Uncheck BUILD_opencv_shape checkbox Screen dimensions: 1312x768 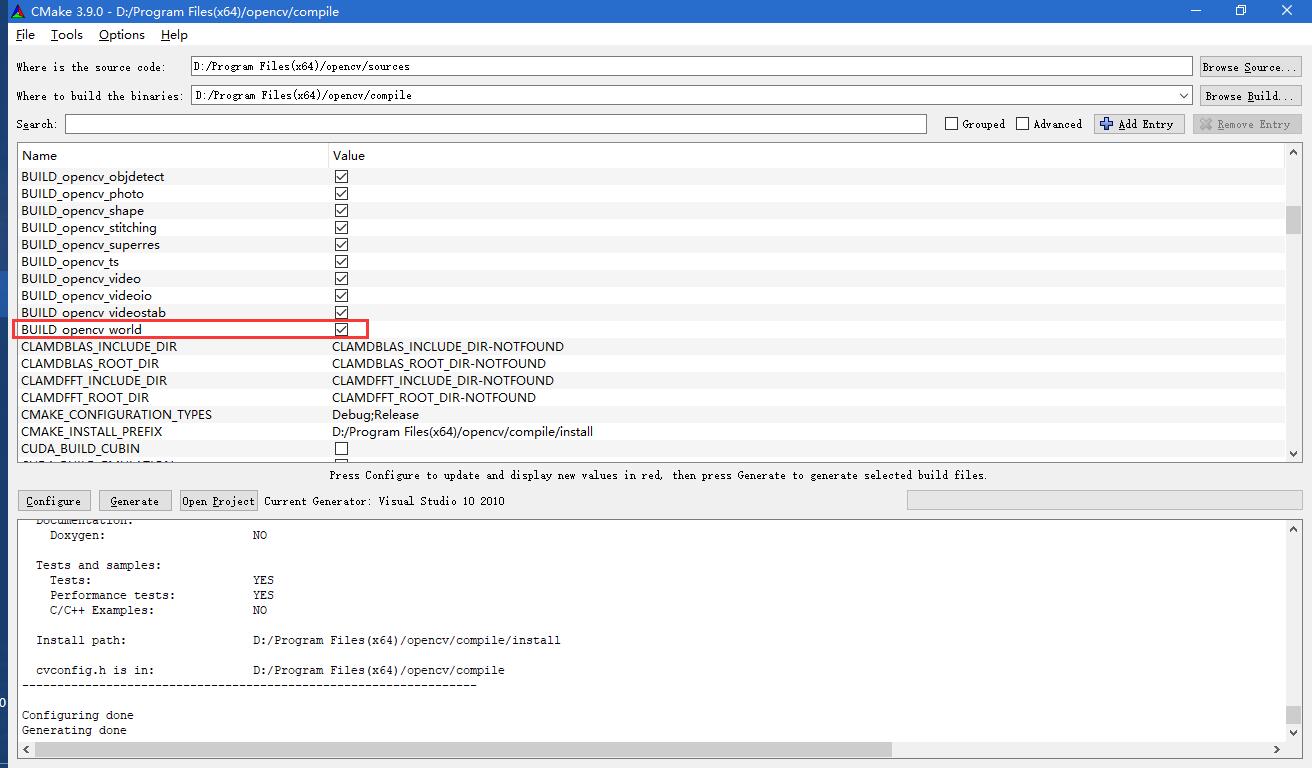click(x=341, y=211)
